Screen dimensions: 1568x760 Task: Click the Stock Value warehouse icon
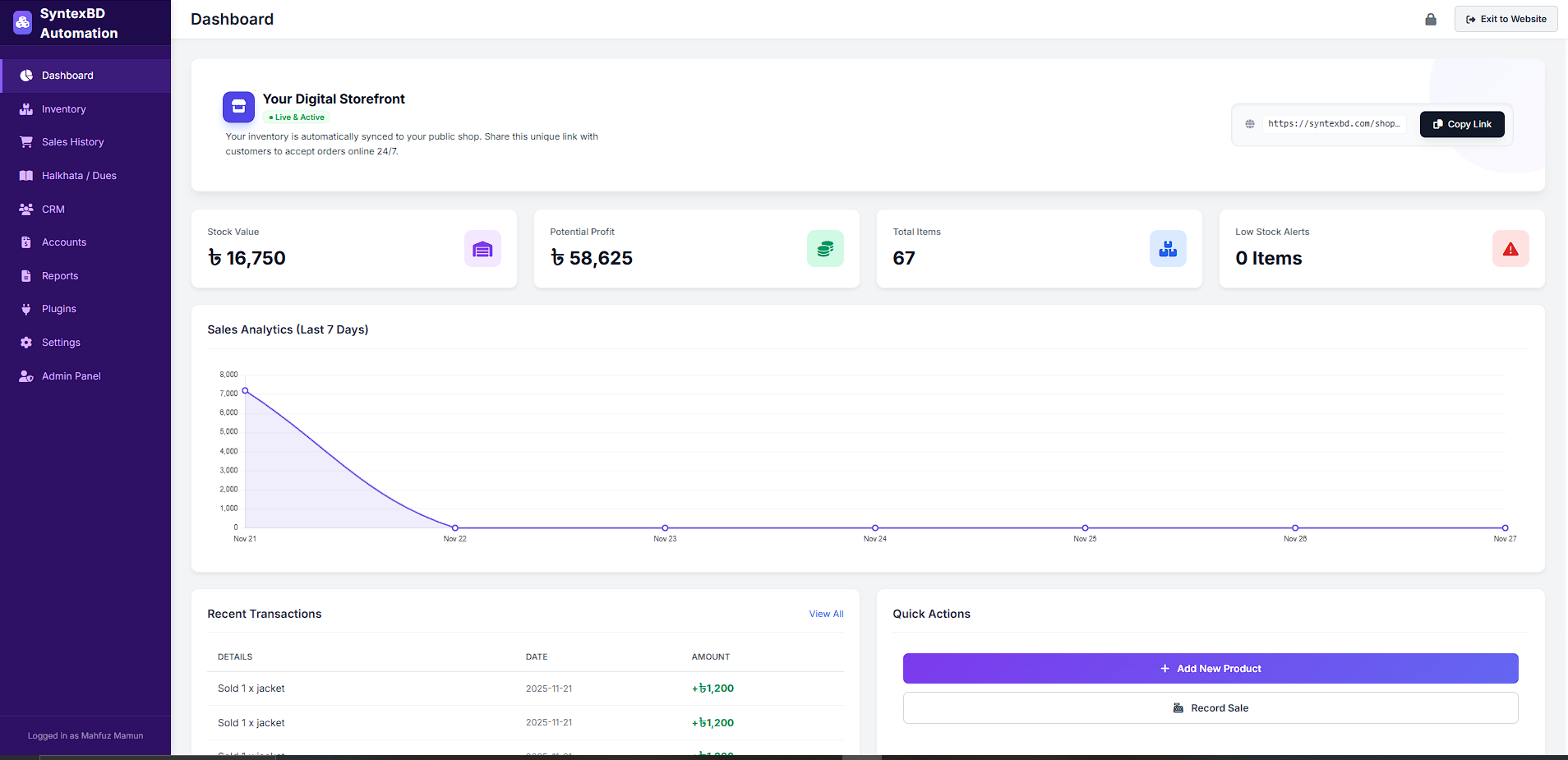coord(482,249)
